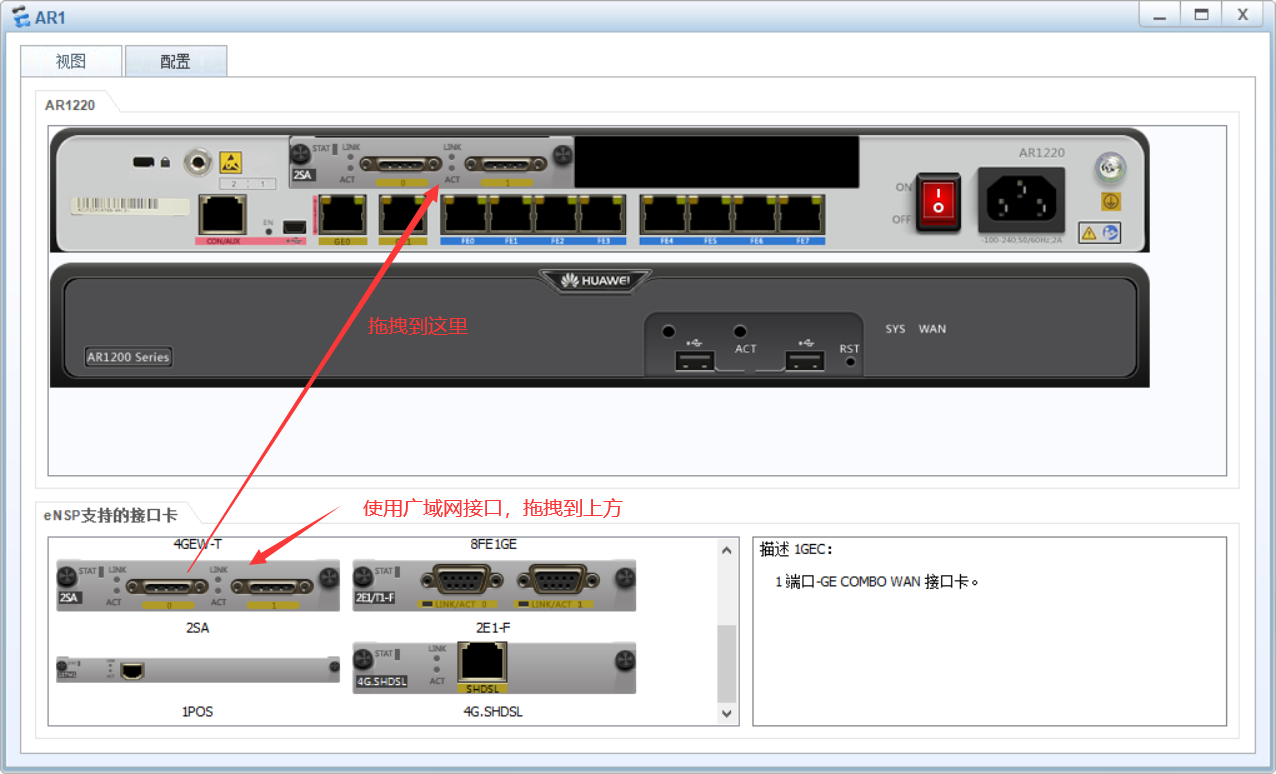Image resolution: width=1276 pixels, height=774 pixels.
Task: Click the AR1220 panel heading
Action: click(x=70, y=104)
